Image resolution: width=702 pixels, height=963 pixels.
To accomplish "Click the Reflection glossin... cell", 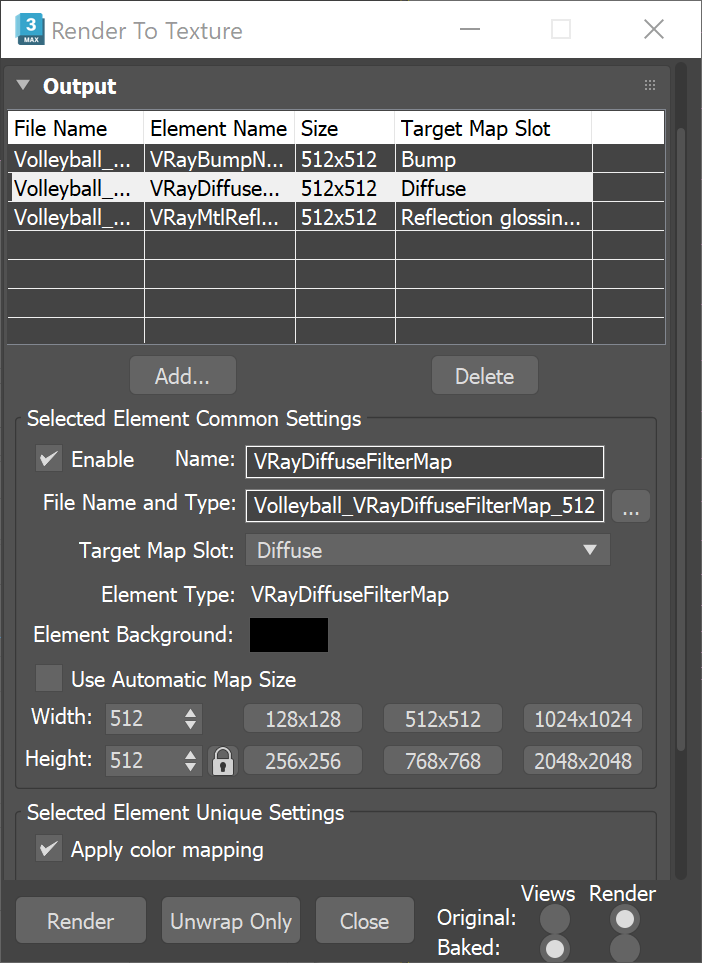I will [493, 217].
